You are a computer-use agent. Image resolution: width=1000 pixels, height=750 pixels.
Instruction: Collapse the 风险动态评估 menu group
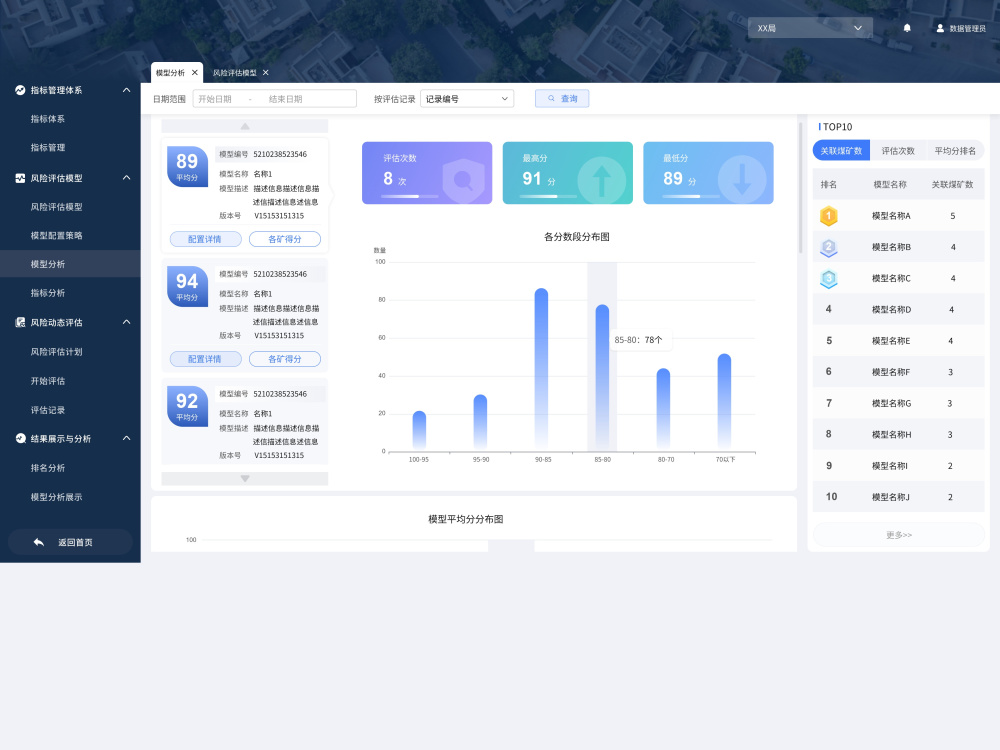(x=126, y=322)
